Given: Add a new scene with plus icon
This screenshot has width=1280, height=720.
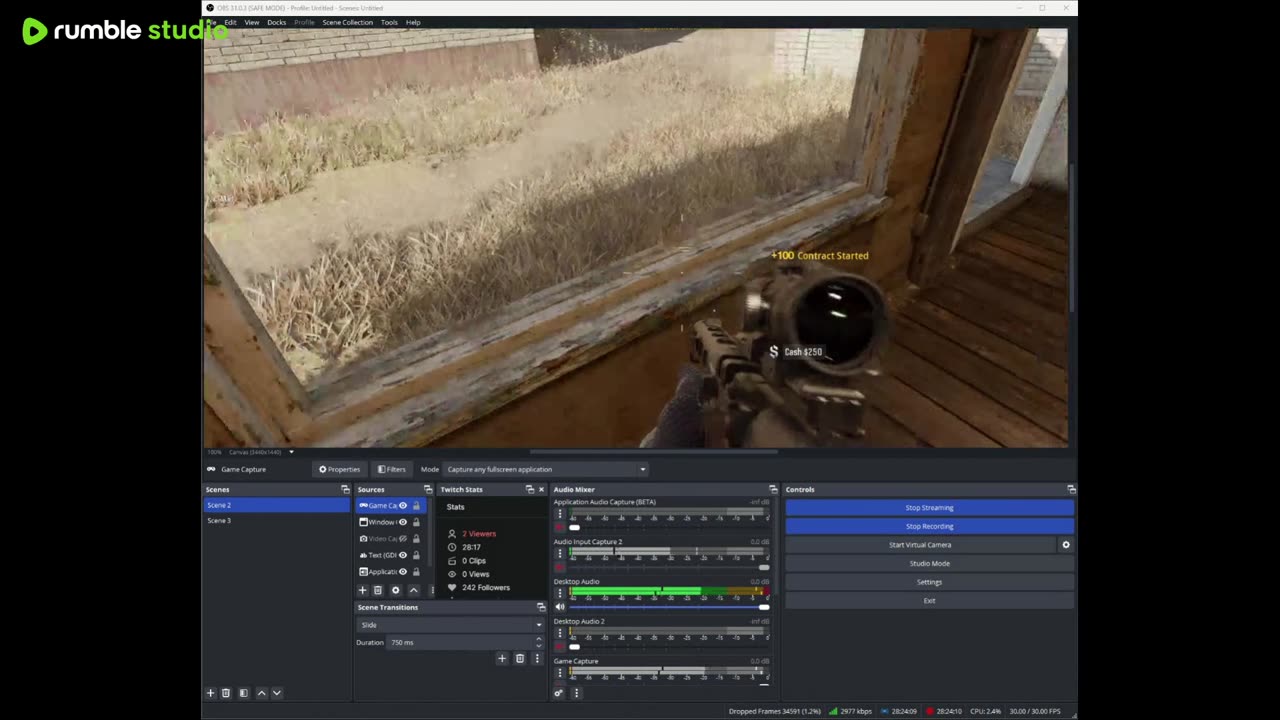Looking at the screenshot, I should (210, 693).
